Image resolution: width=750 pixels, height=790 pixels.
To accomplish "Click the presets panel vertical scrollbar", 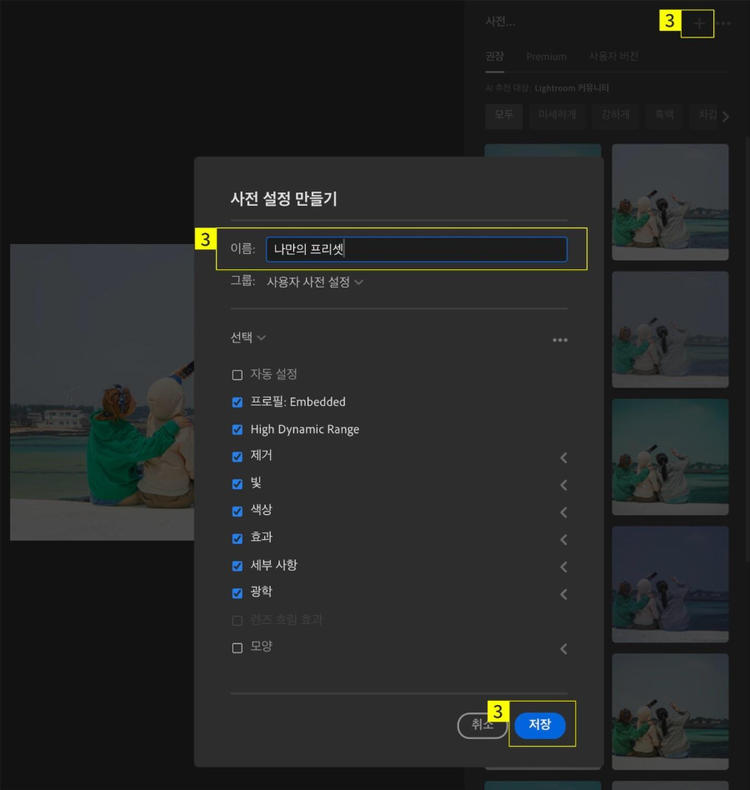I will (x=746, y=350).
